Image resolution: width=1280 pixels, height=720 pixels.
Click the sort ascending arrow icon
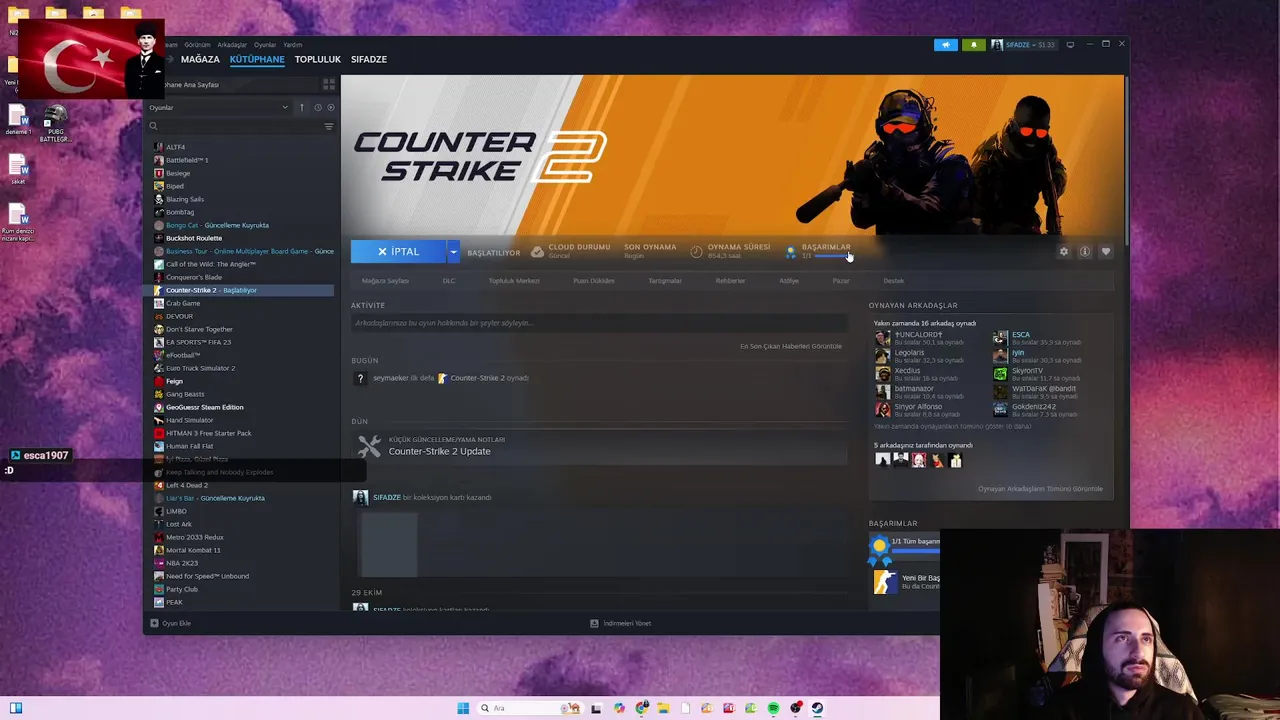click(302, 107)
